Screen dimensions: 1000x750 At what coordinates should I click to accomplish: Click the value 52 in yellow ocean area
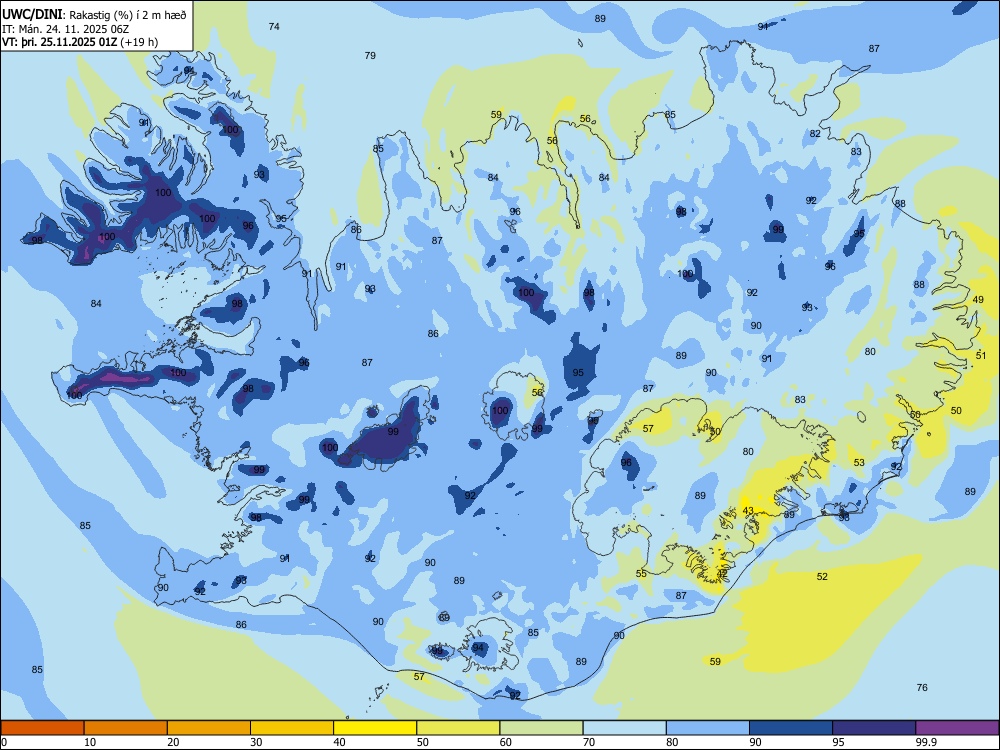tap(822, 576)
